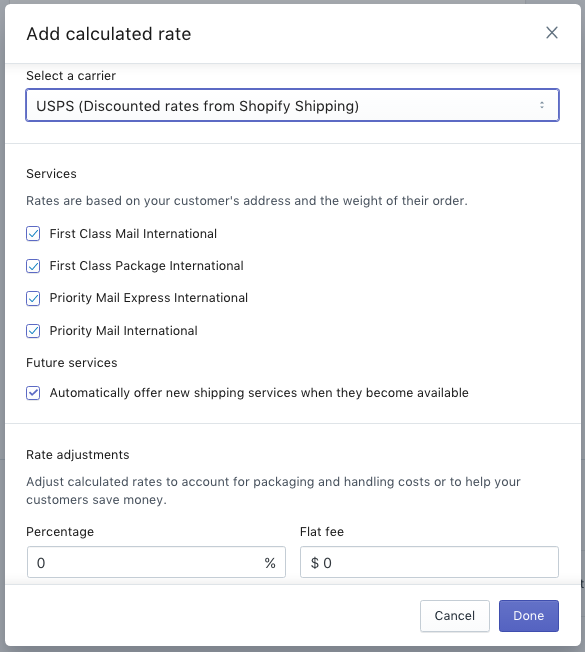Screen dimensions: 585x652
Task: Disable Priority Mail Express International checkbox
Action: [x=33, y=298]
